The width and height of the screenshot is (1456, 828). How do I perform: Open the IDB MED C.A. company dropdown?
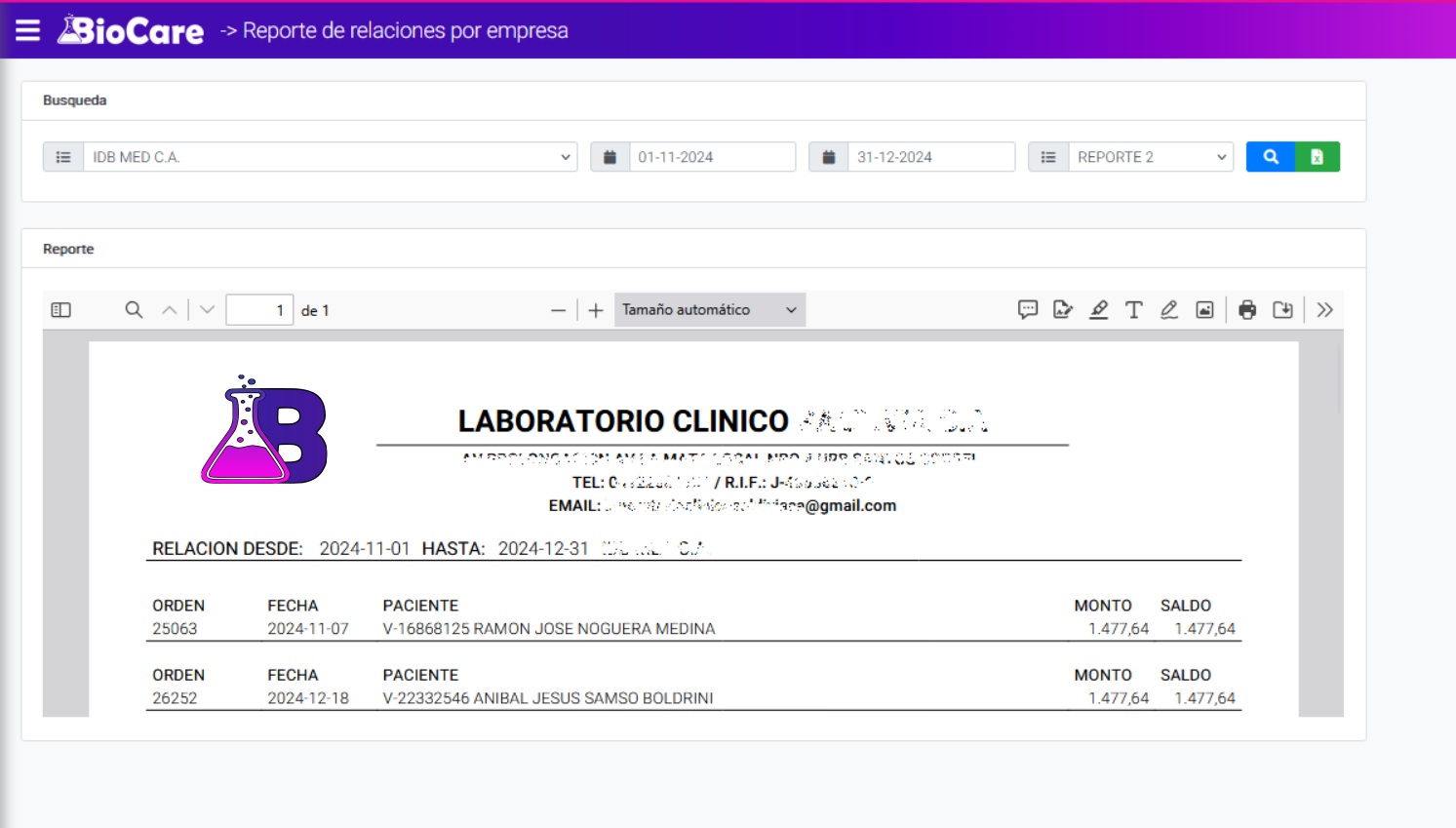tap(330, 157)
